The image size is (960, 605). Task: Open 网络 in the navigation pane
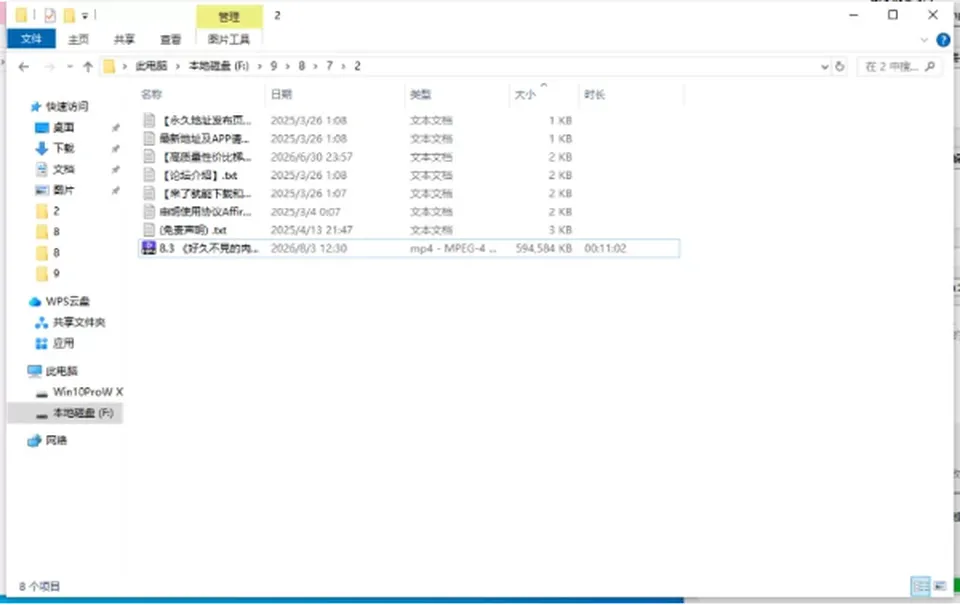coord(56,440)
